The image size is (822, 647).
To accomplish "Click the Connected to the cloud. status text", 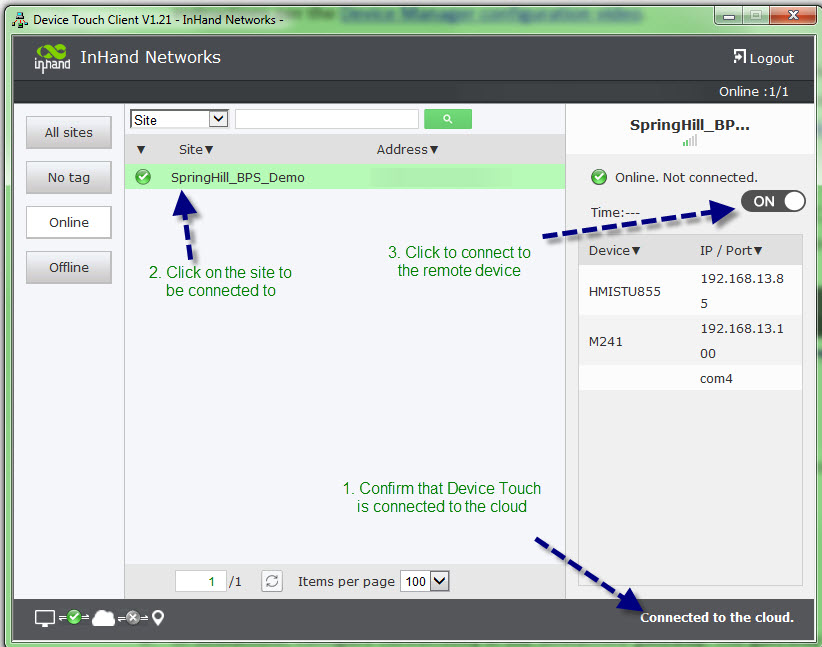I will pos(717,618).
